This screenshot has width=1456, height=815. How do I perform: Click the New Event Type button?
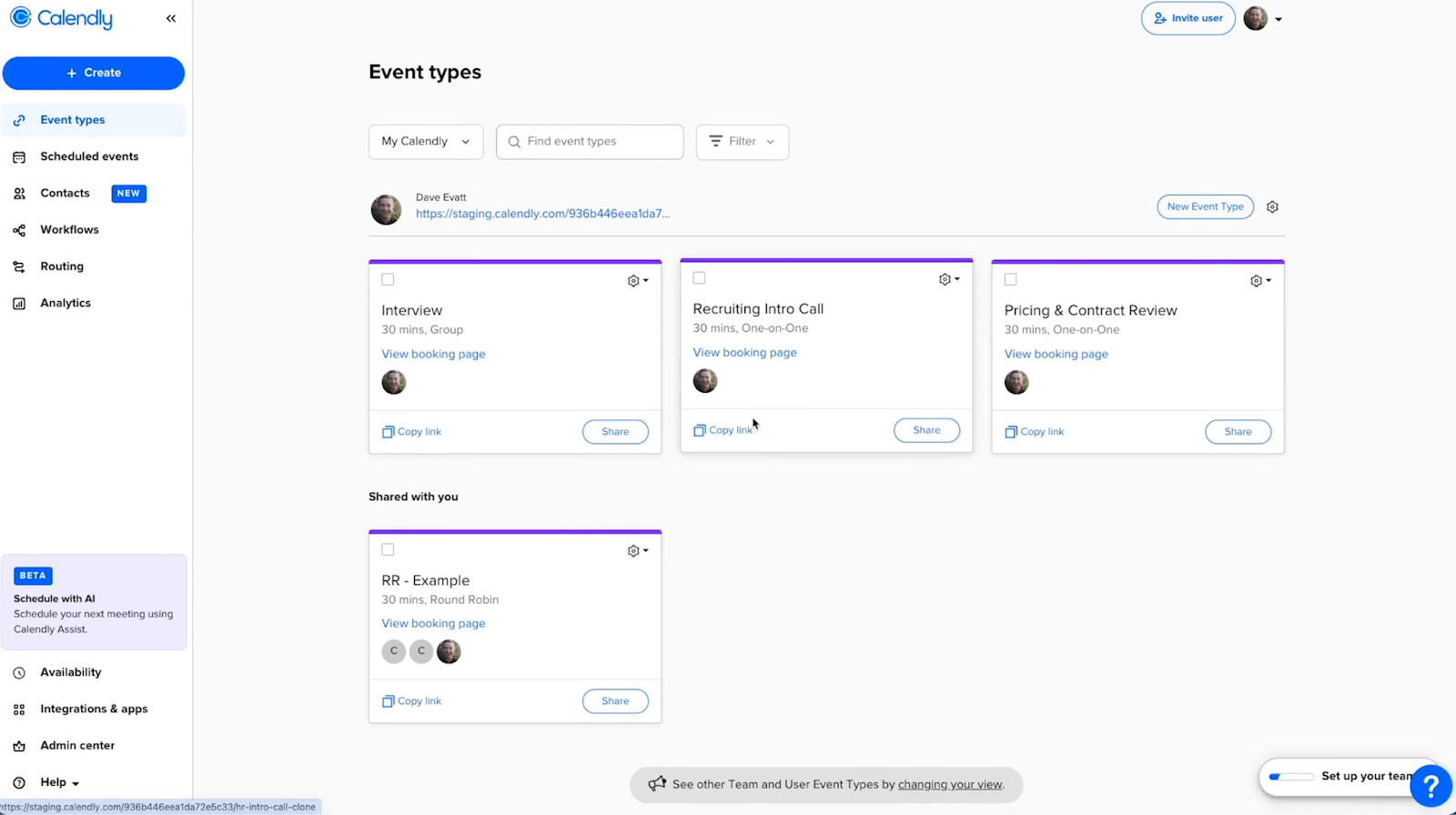point(1205,207)
